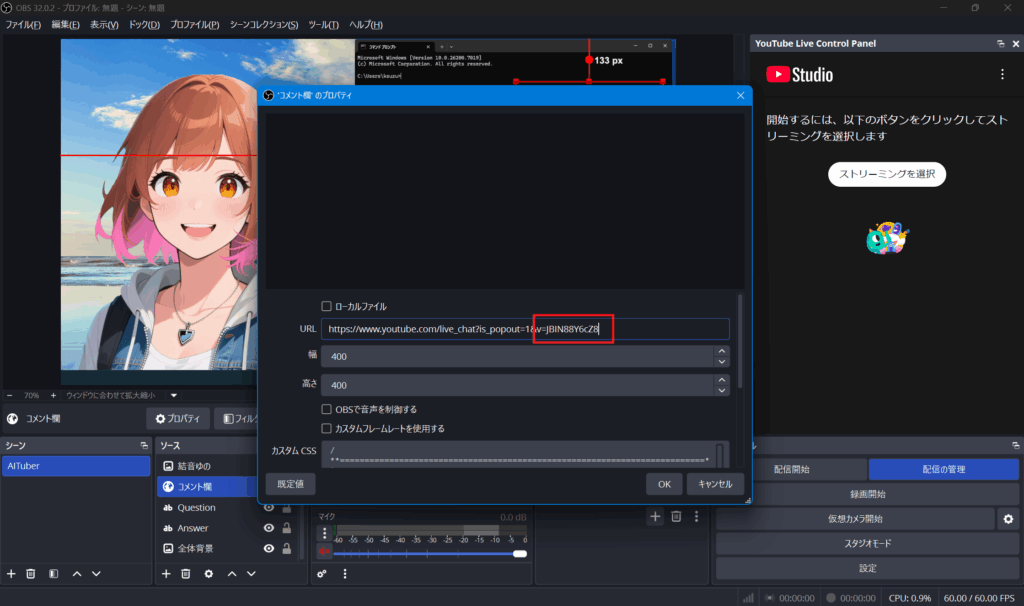Enable the ローカルファイル checkbox
Viewport: 1024px width, 606px height.
point(327,306)
